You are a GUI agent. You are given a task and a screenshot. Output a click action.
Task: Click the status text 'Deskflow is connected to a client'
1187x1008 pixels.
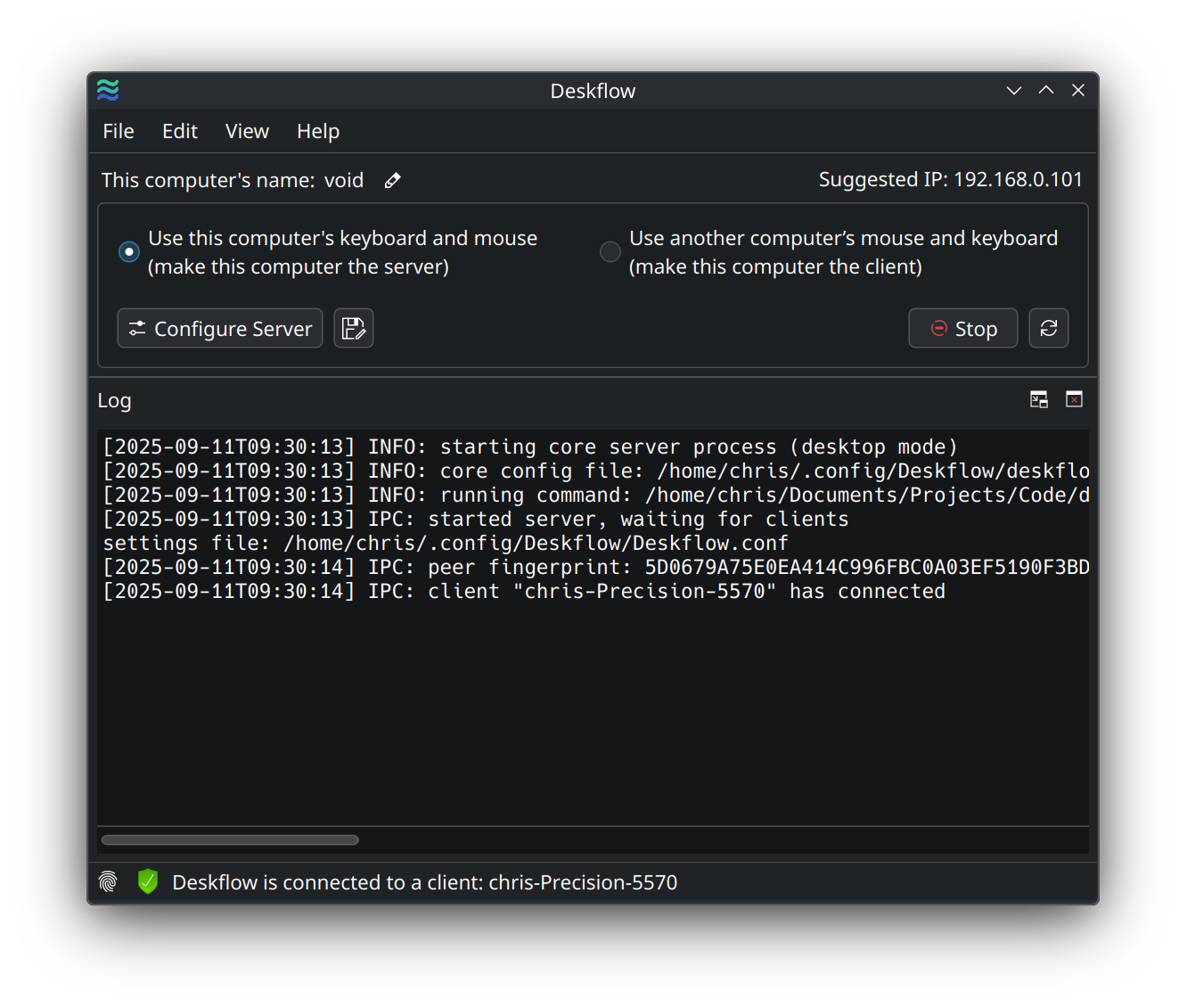425,882
